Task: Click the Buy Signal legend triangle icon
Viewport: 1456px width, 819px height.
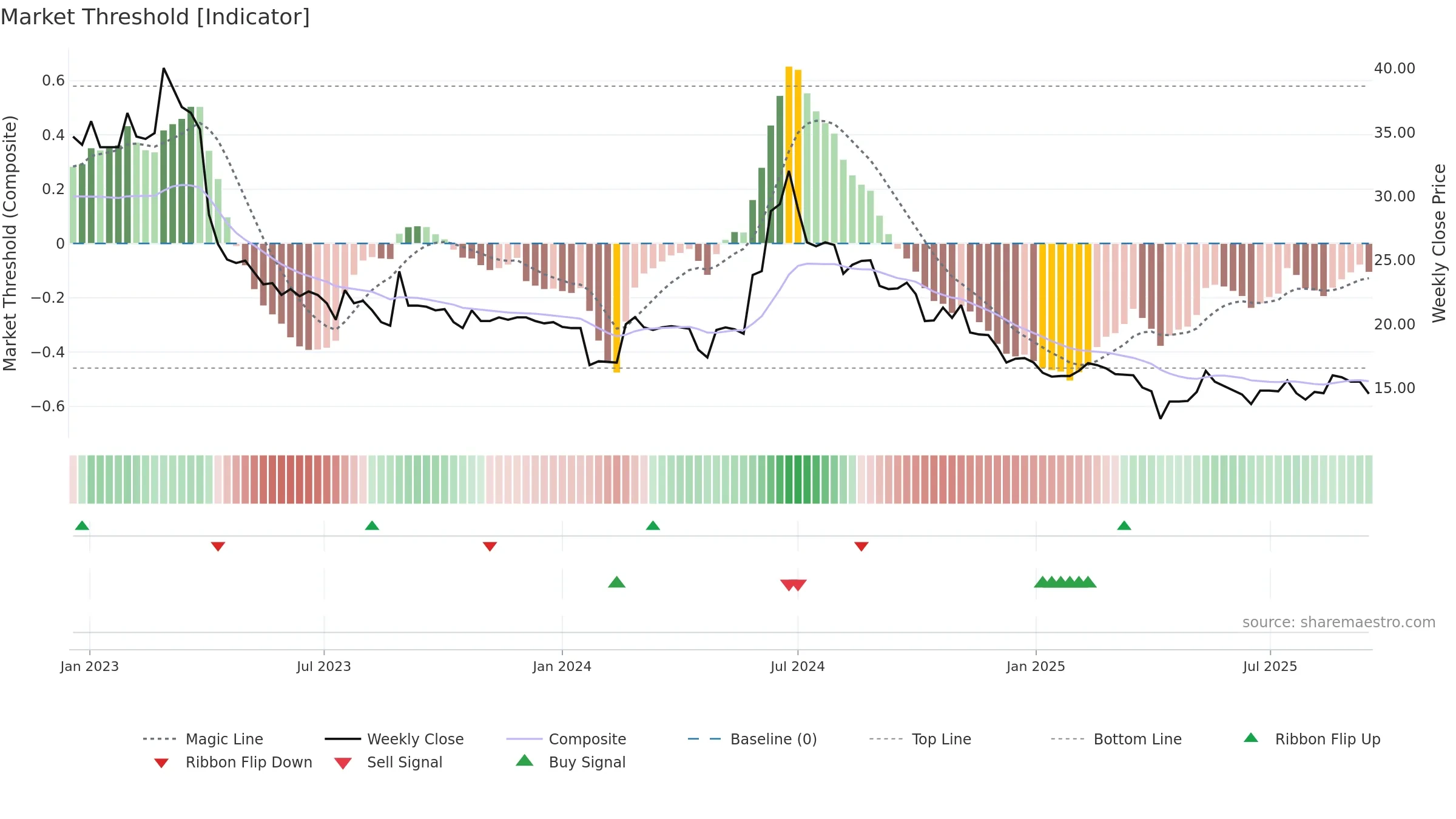Action: 524,760
